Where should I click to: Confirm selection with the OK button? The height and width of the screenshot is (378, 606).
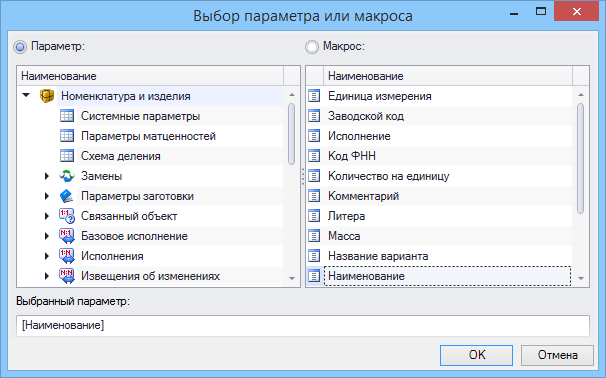pyautogui.click(x=477, y=355)
